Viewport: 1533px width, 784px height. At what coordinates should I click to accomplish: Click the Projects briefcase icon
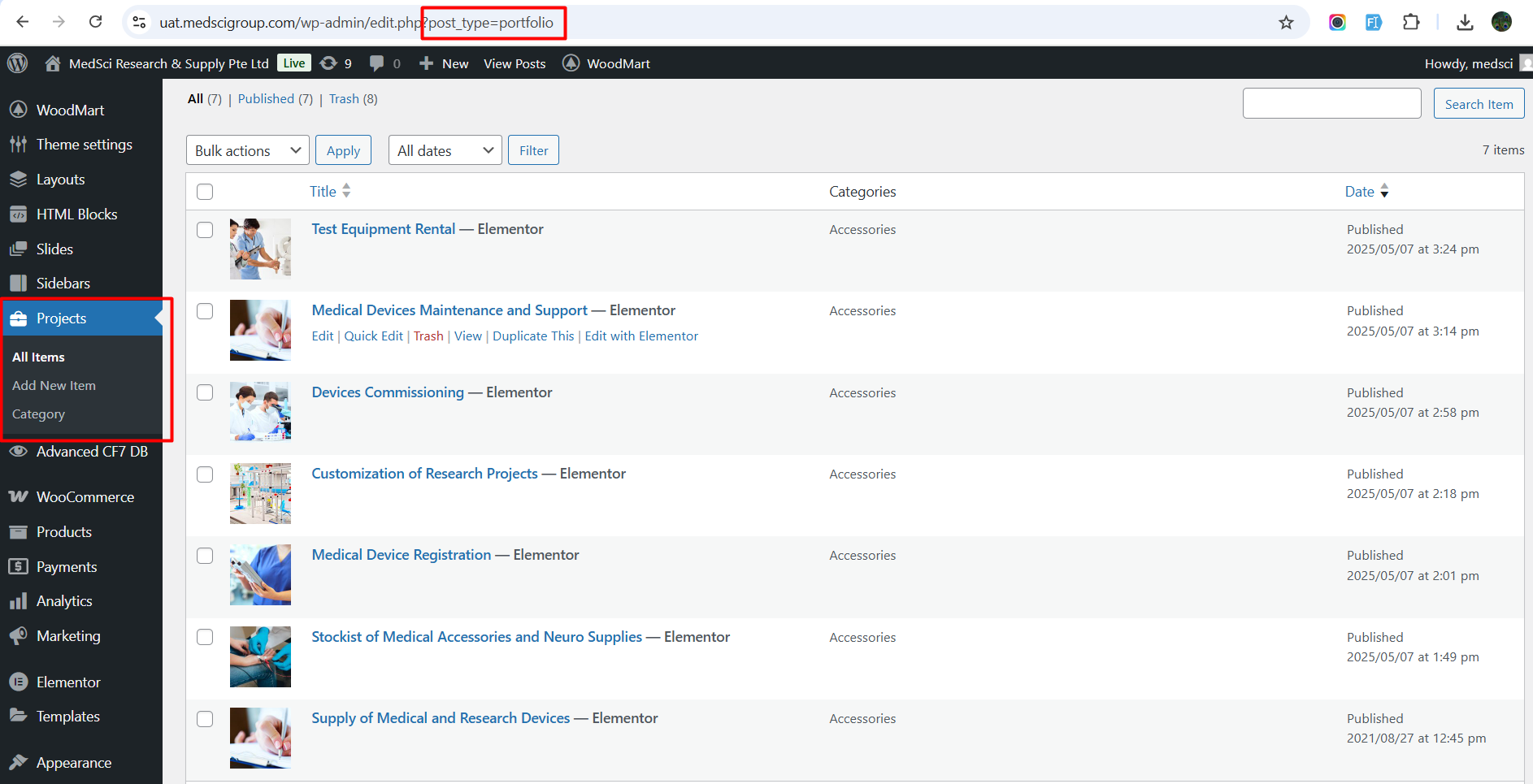coord(19,318)
